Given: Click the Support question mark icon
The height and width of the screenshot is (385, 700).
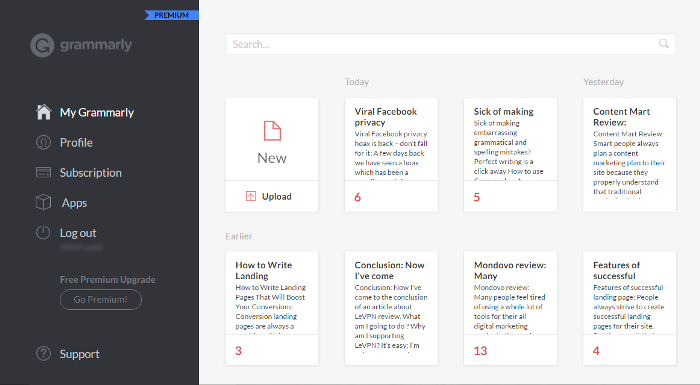Looking at the screenshot, I should click(x=43, y=353).
